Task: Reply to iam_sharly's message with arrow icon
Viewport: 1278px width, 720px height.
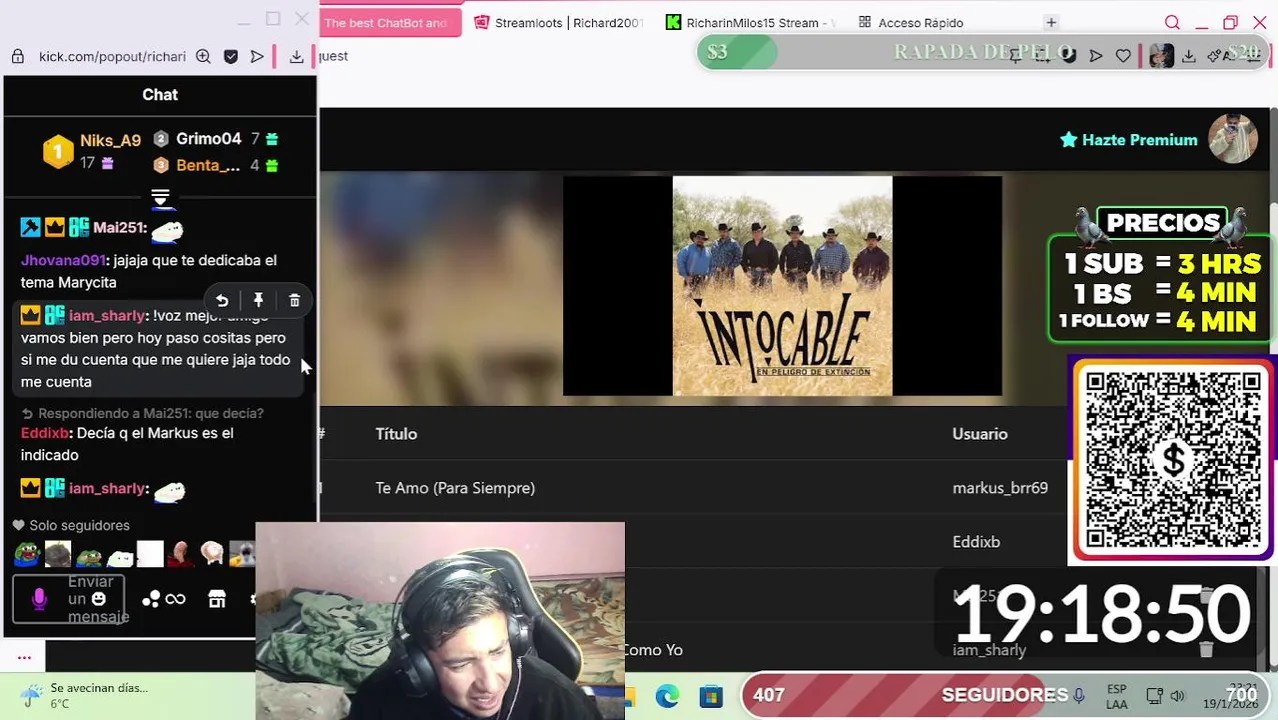Action: coord(222,300)
